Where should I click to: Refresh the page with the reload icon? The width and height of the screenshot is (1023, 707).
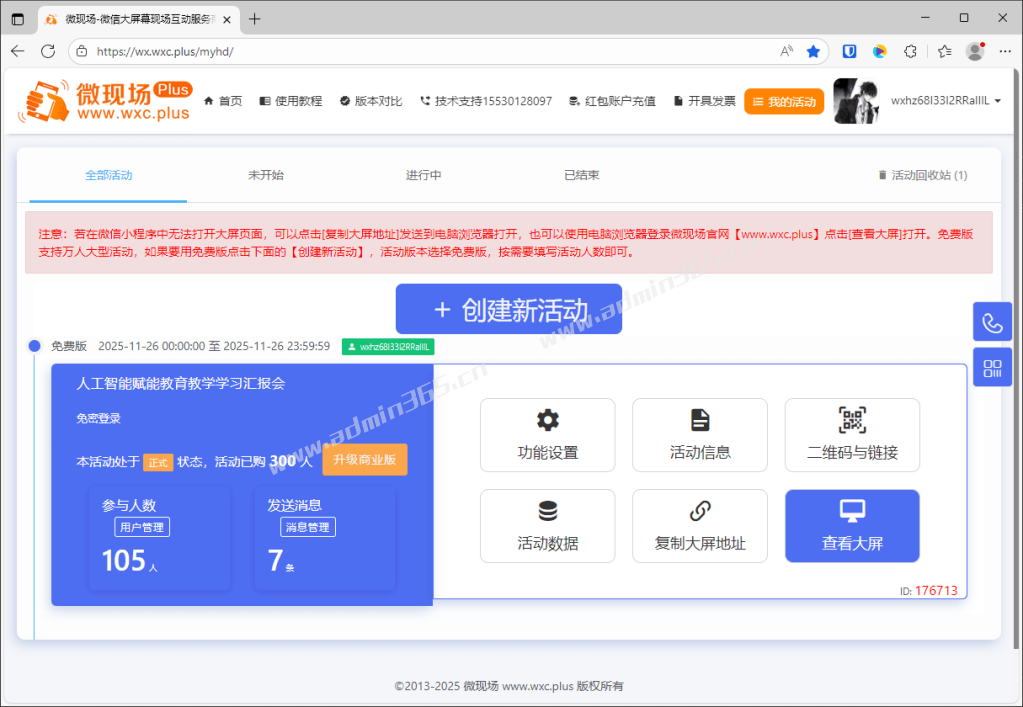pyautogui.click(x=48, y=51)
